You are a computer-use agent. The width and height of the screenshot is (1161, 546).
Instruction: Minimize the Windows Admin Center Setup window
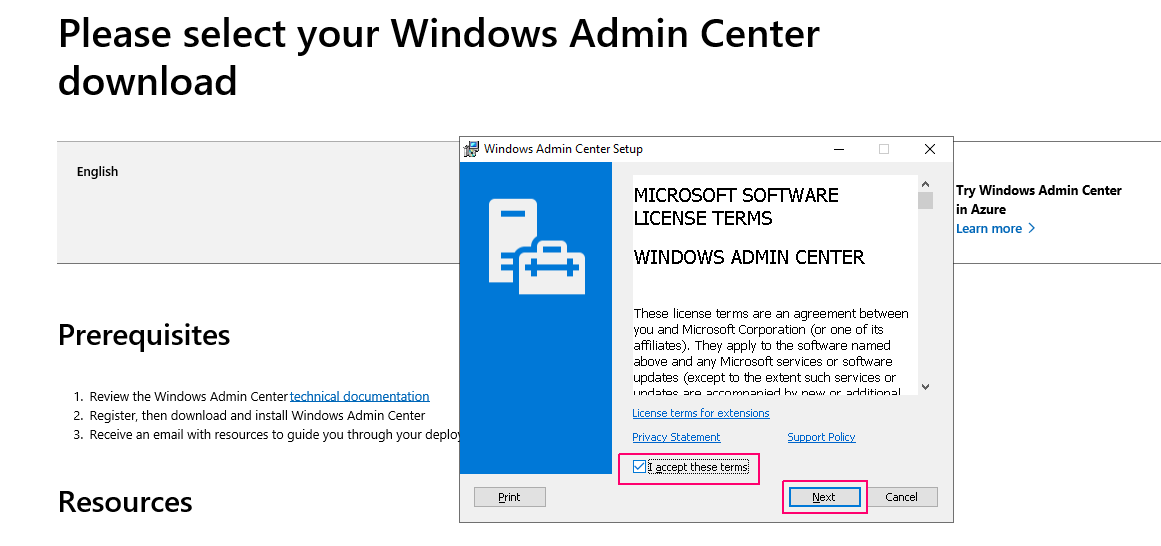[839, 149]
